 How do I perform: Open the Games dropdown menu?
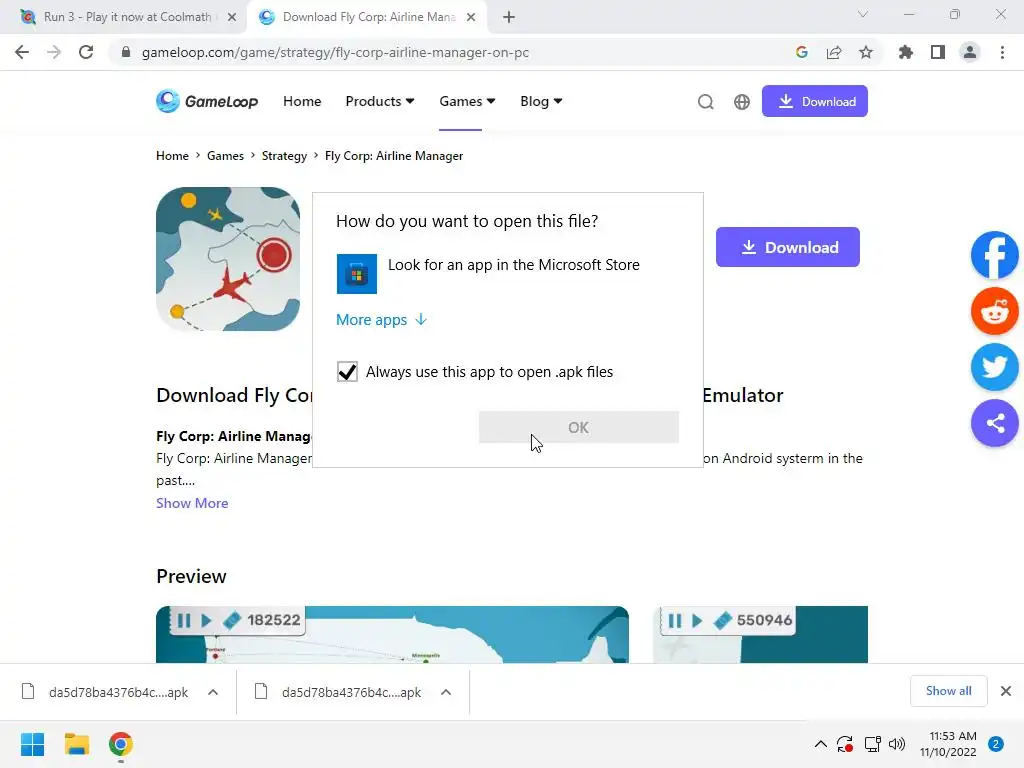tap(467, 101)
